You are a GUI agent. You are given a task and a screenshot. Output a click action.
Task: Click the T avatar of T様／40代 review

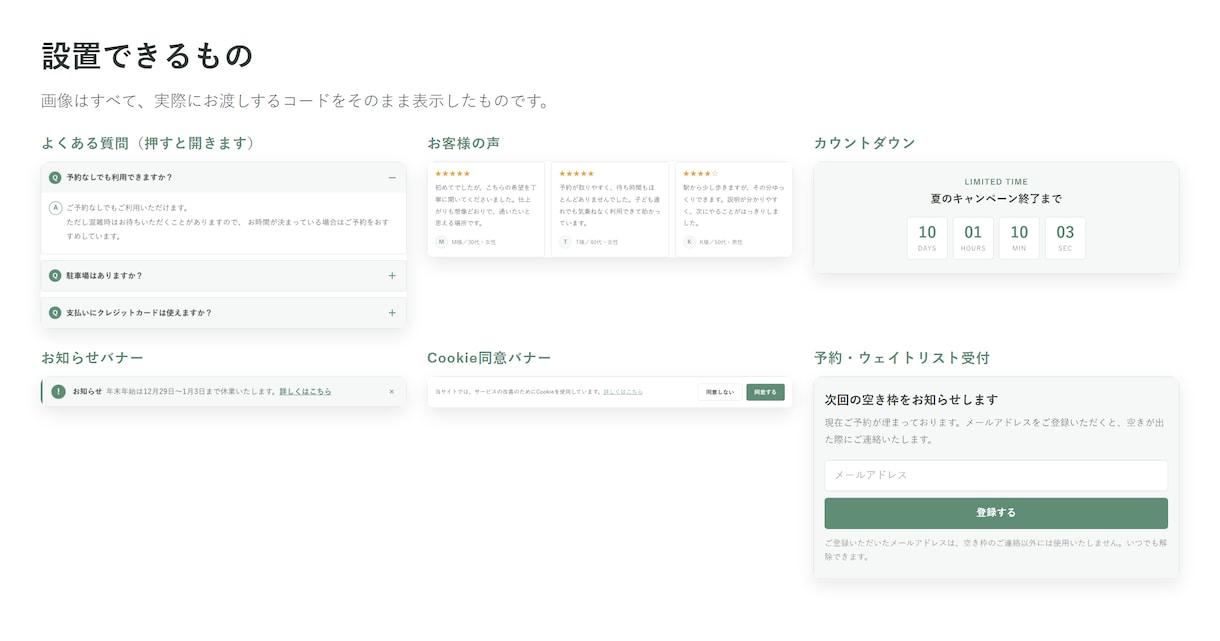point(565,242)
